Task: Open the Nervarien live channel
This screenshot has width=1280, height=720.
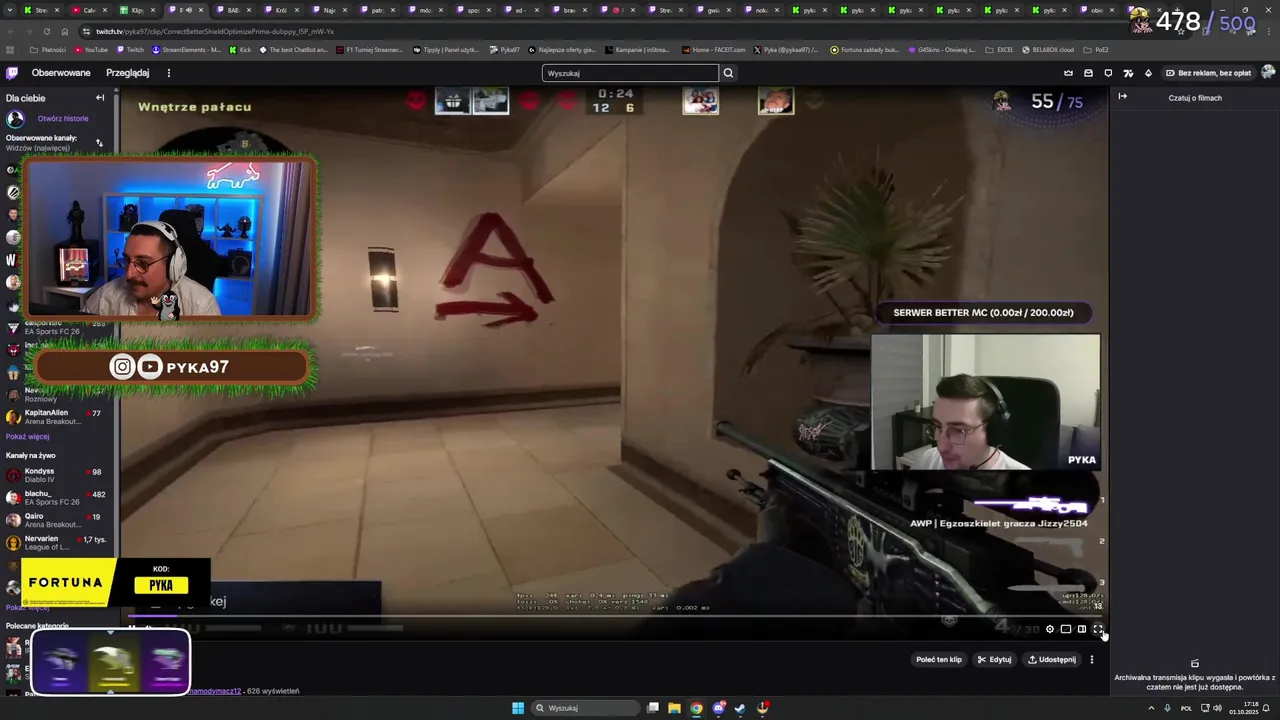Action: [58, 543]
